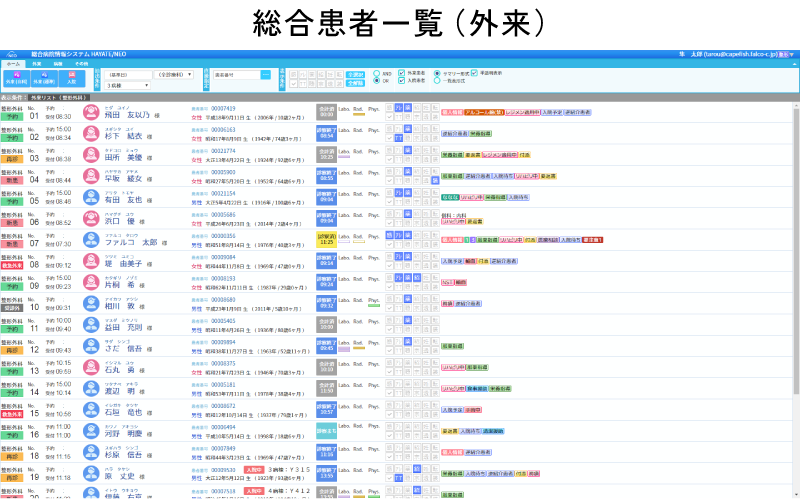Viewport: 800px width, 500px height.
Task: Click avatar icon of patient 片桐 希
Action: [91, 283]
